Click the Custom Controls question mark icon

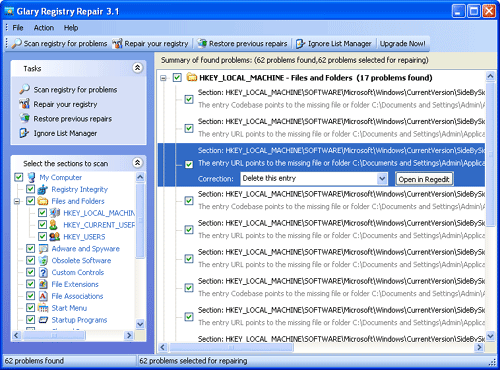pyautogui.click(x=43, y=272)
